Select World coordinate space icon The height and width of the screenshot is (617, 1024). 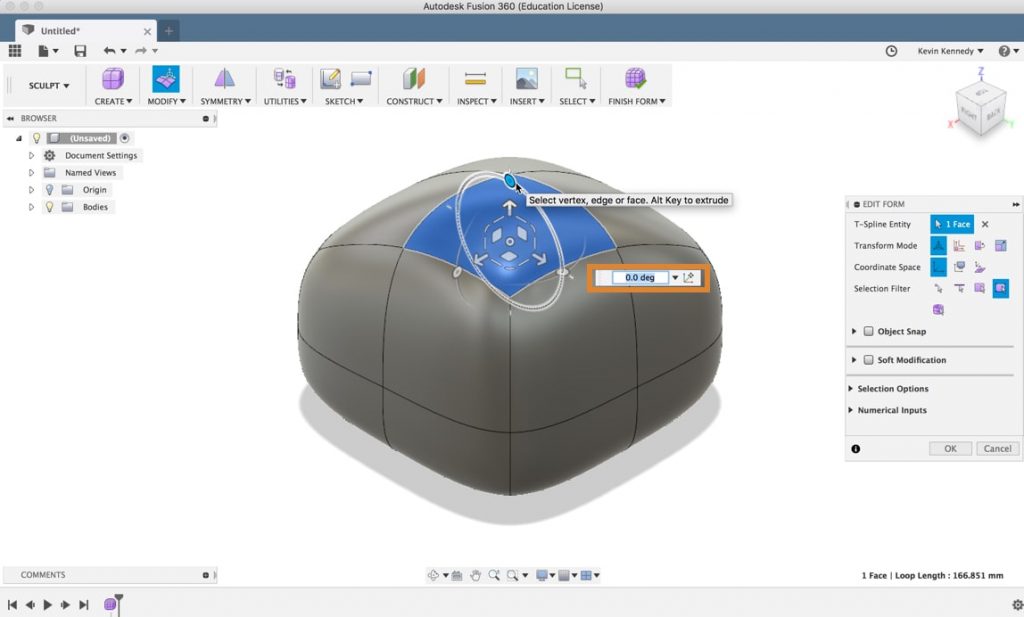pyautogui.click(x=938, y=267)
